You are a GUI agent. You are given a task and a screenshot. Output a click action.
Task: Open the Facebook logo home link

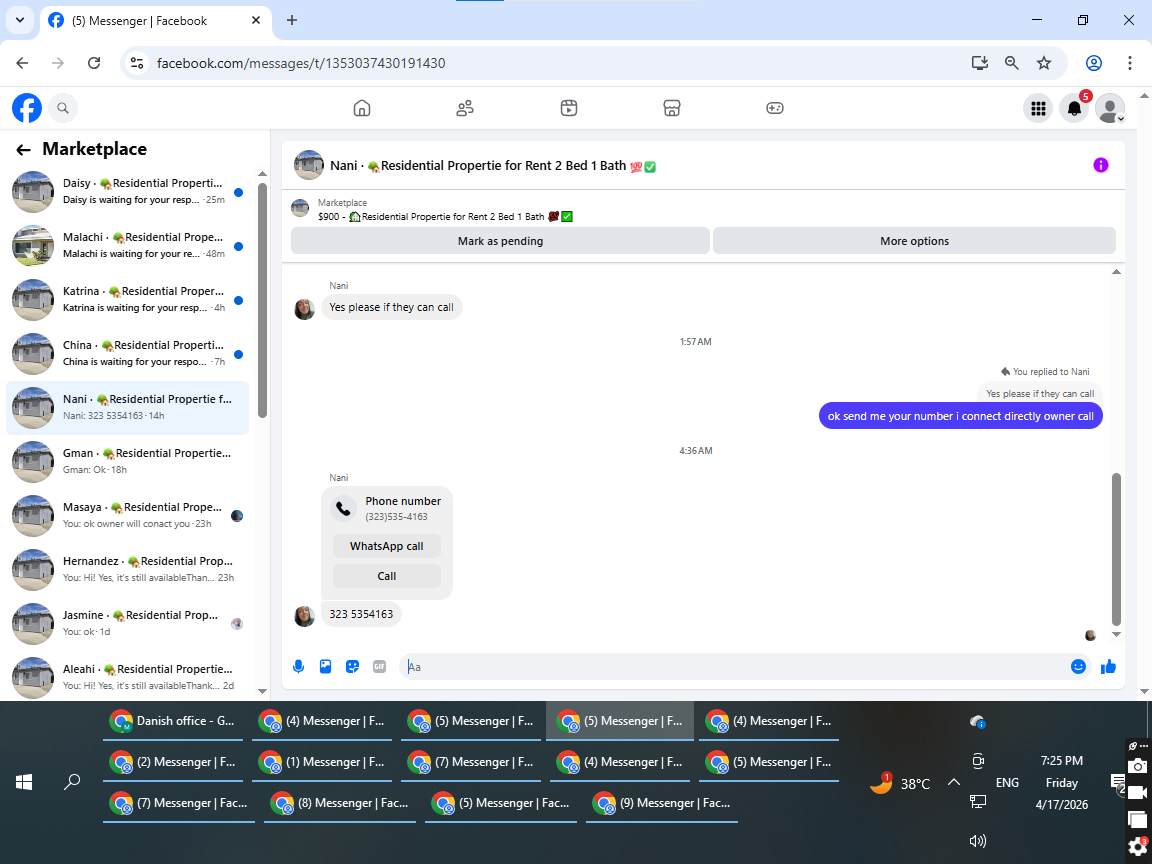tap(26, 108)
